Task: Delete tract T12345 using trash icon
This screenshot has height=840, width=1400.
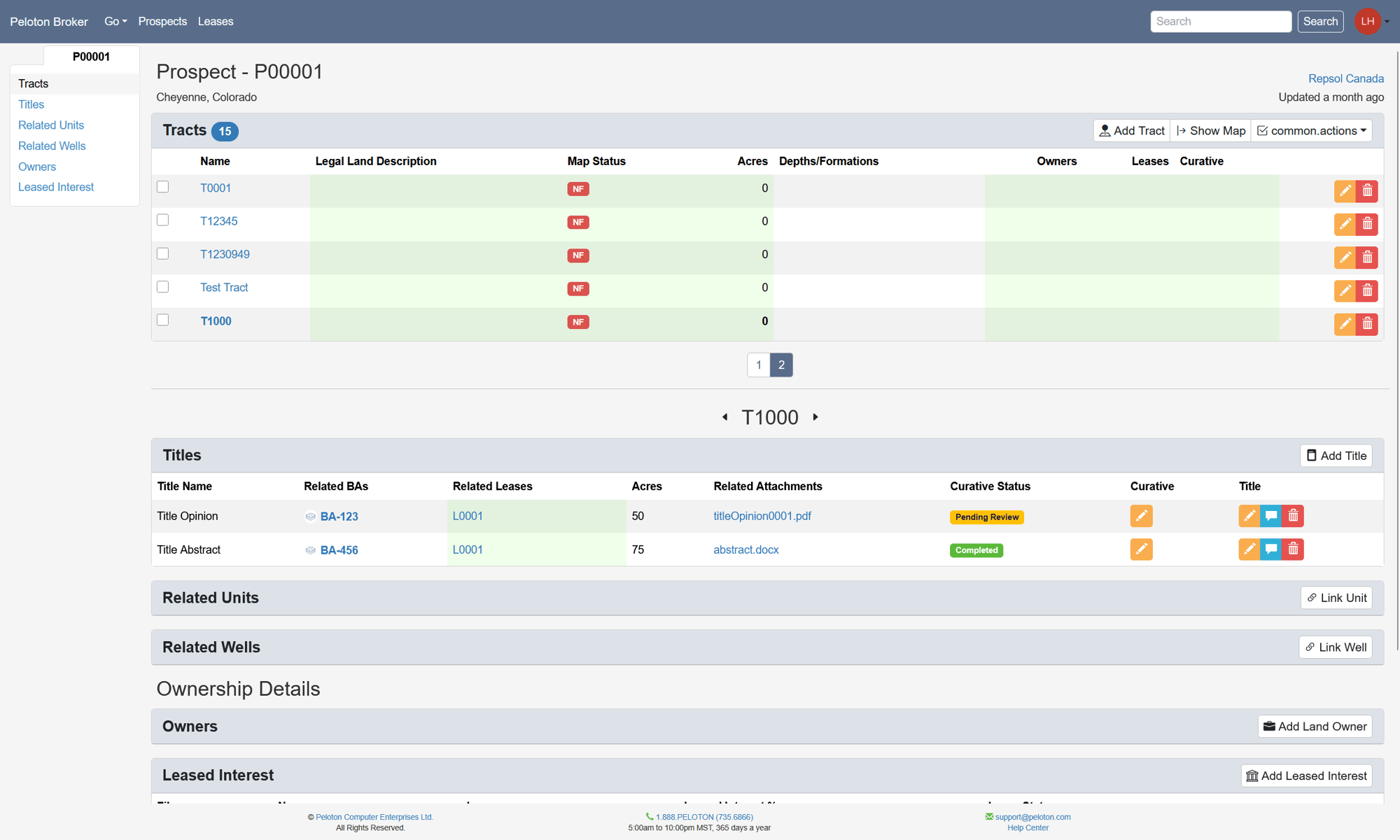Action: pyautogui.click(x=1367, y=224)
